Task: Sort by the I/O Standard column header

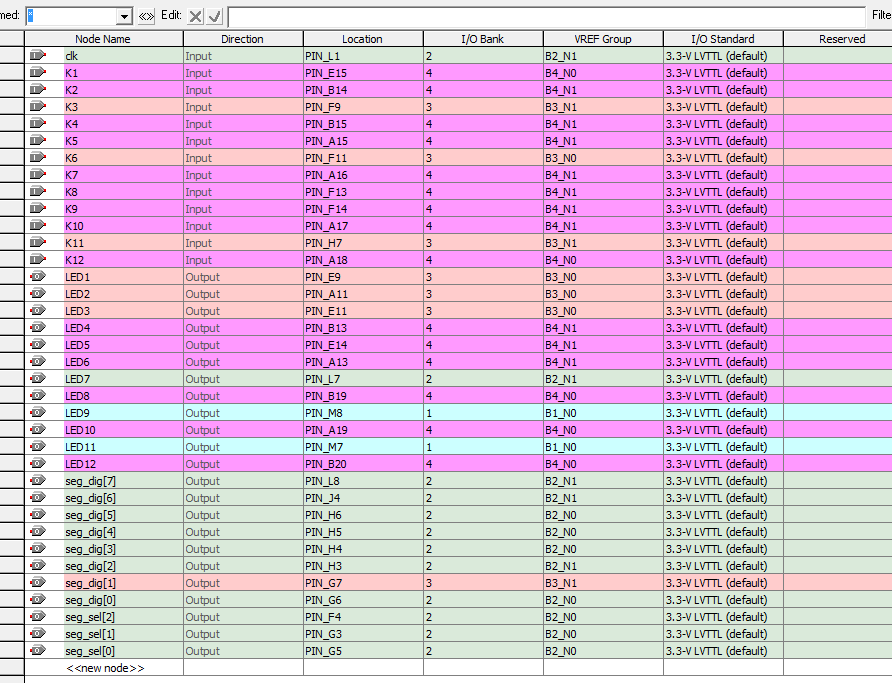Action: point(723,39)
